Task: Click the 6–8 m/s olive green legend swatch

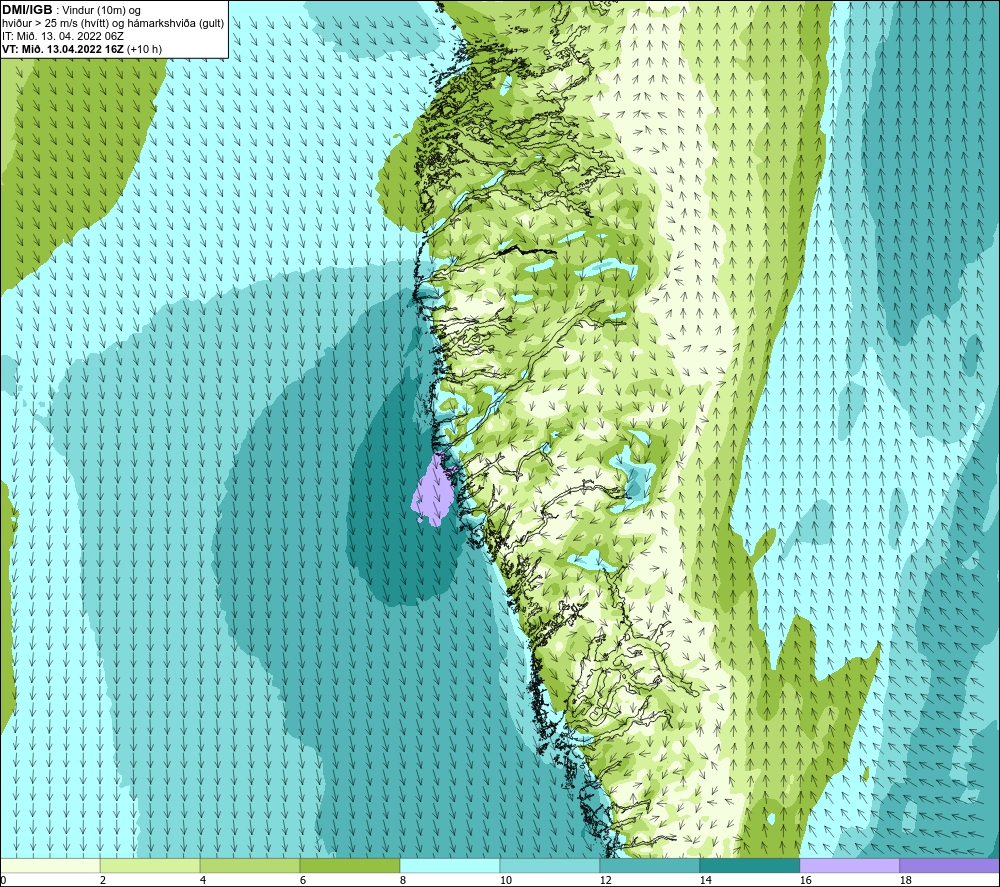Action: [349, 866]
